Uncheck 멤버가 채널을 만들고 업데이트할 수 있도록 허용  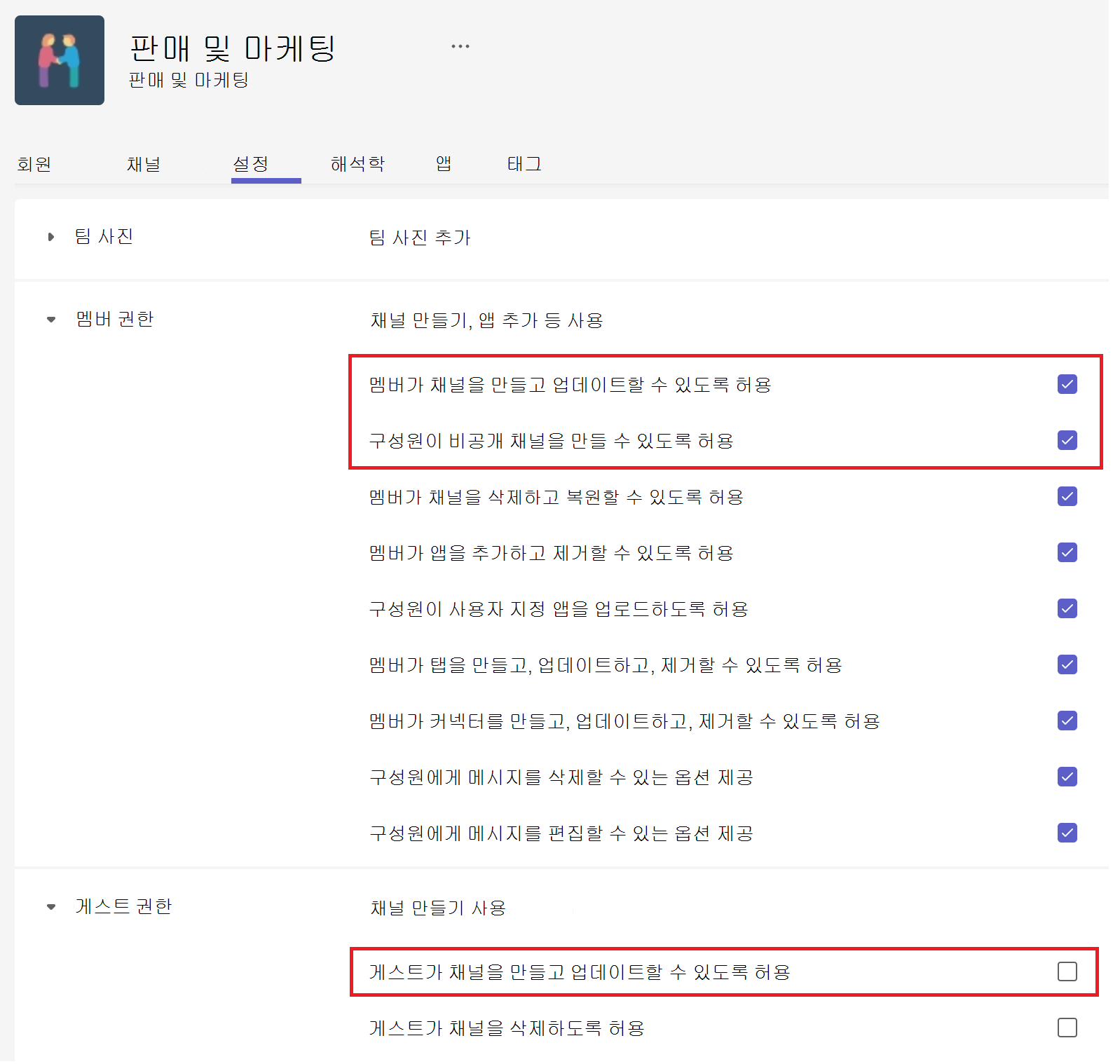[x=1067, y=384]
